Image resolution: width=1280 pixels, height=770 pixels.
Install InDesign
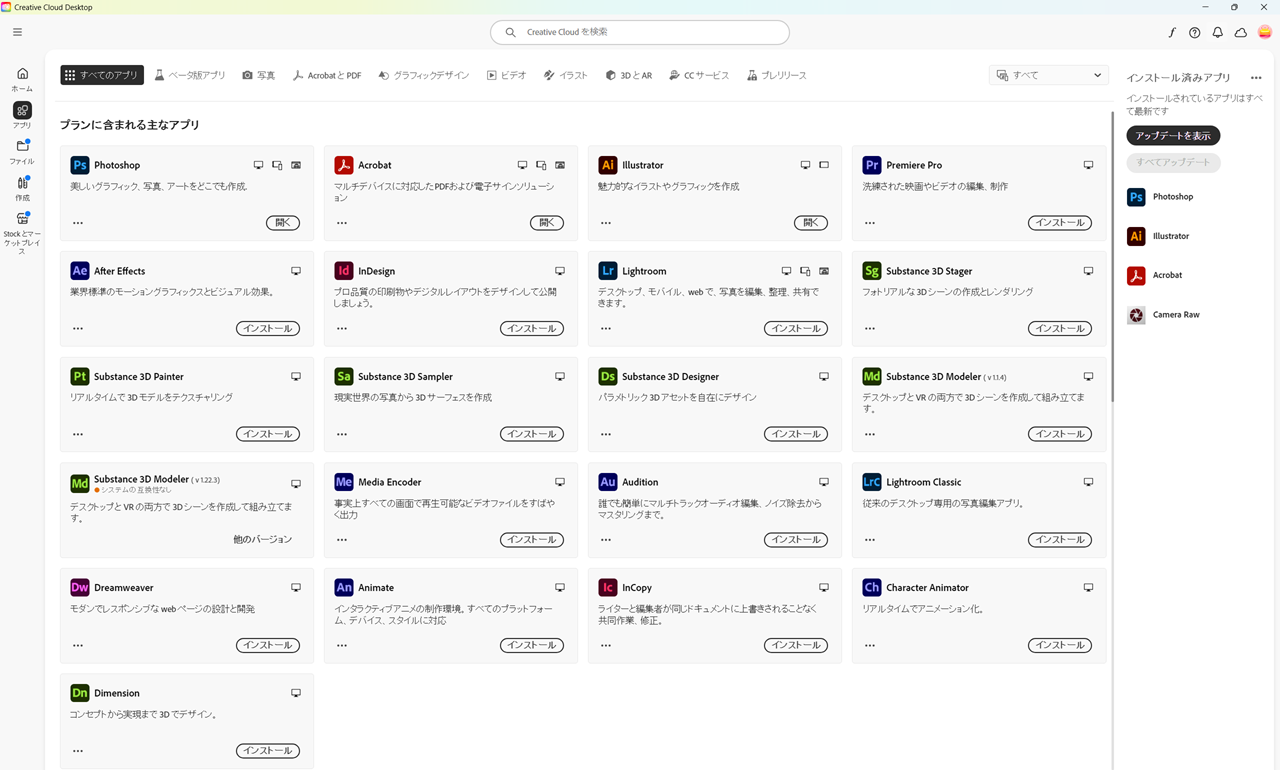532,328
